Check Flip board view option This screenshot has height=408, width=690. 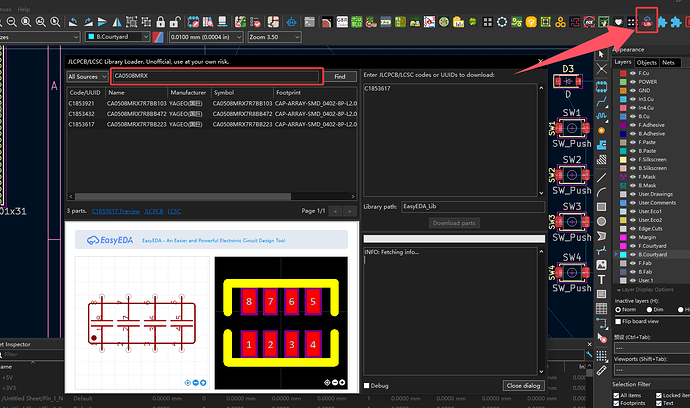click(618, 321)
